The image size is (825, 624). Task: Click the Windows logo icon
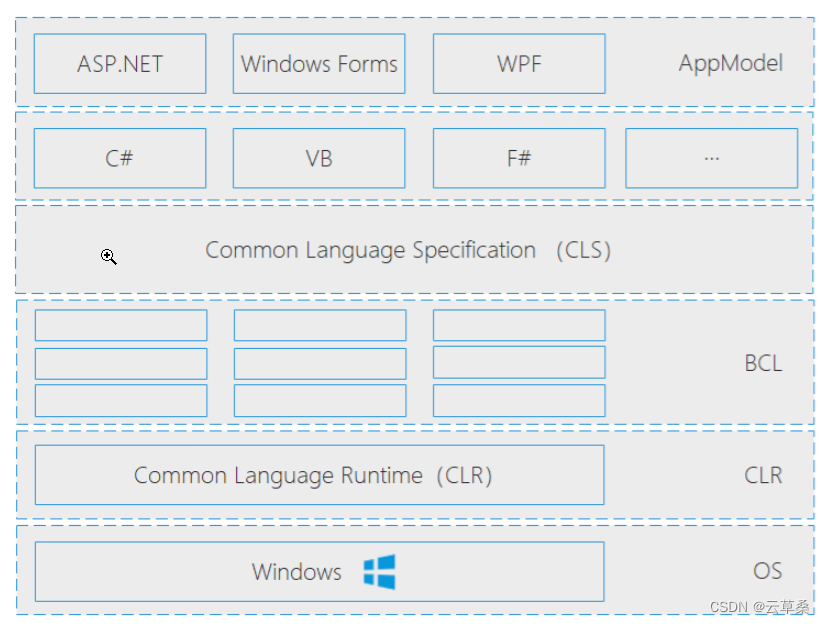point(379,572)
